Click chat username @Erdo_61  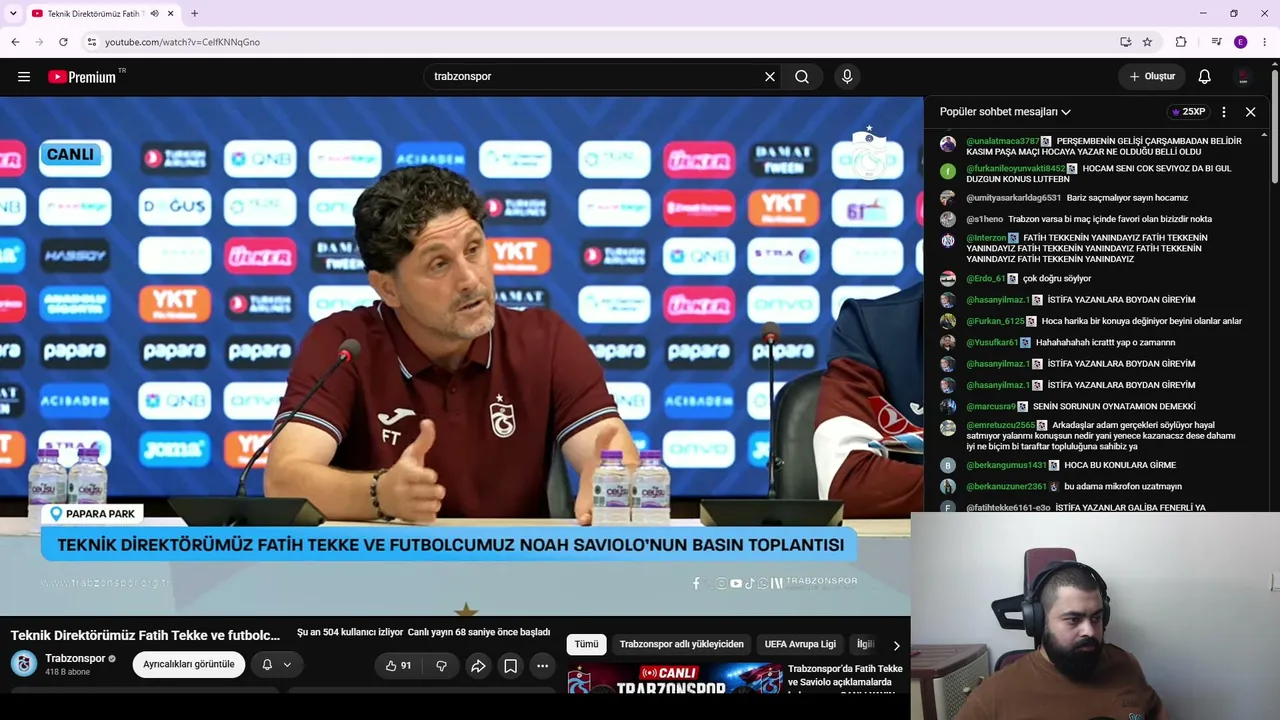click(985, 278)
